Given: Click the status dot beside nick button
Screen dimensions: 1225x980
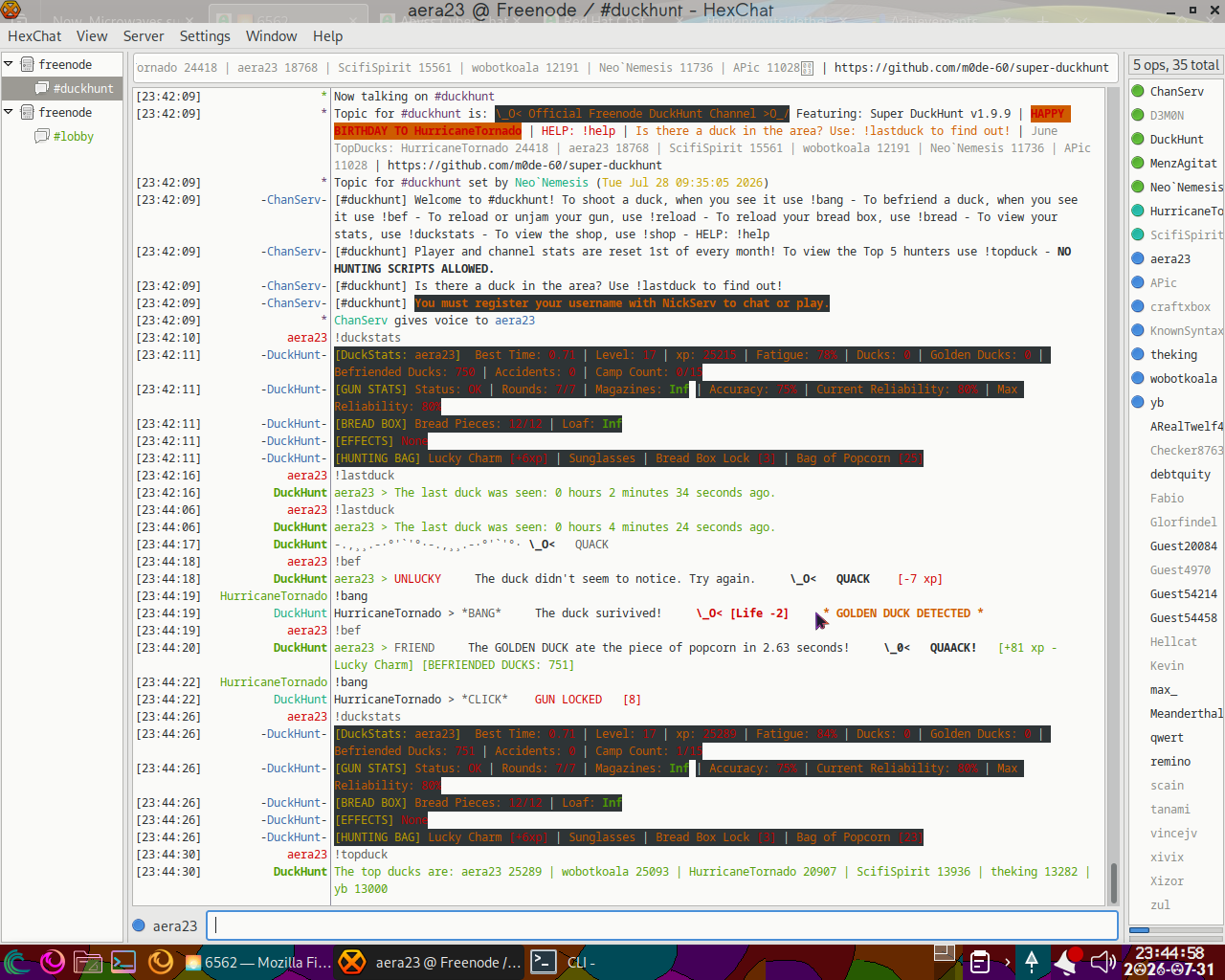Looking at the screenshot, I should coord(139,925).
